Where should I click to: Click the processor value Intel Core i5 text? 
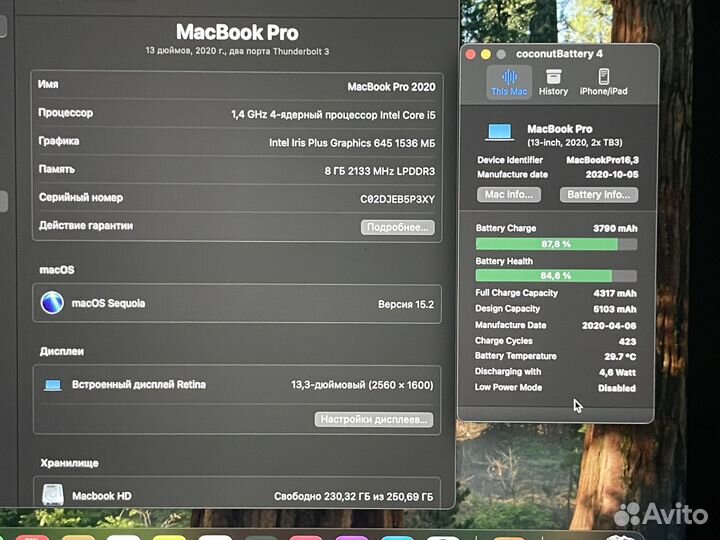tap(333, 115)
